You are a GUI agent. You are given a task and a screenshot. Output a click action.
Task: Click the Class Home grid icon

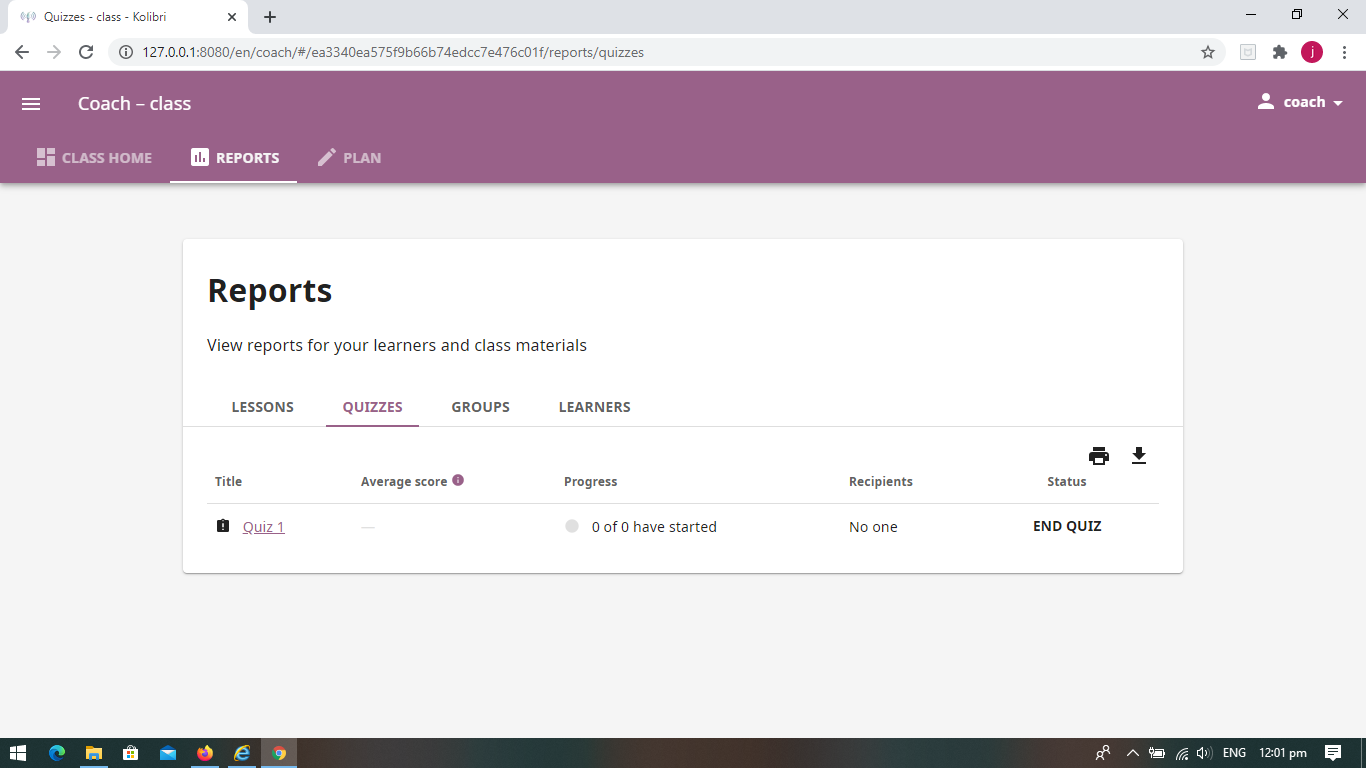pyautogui.click(x=45, y=156)
